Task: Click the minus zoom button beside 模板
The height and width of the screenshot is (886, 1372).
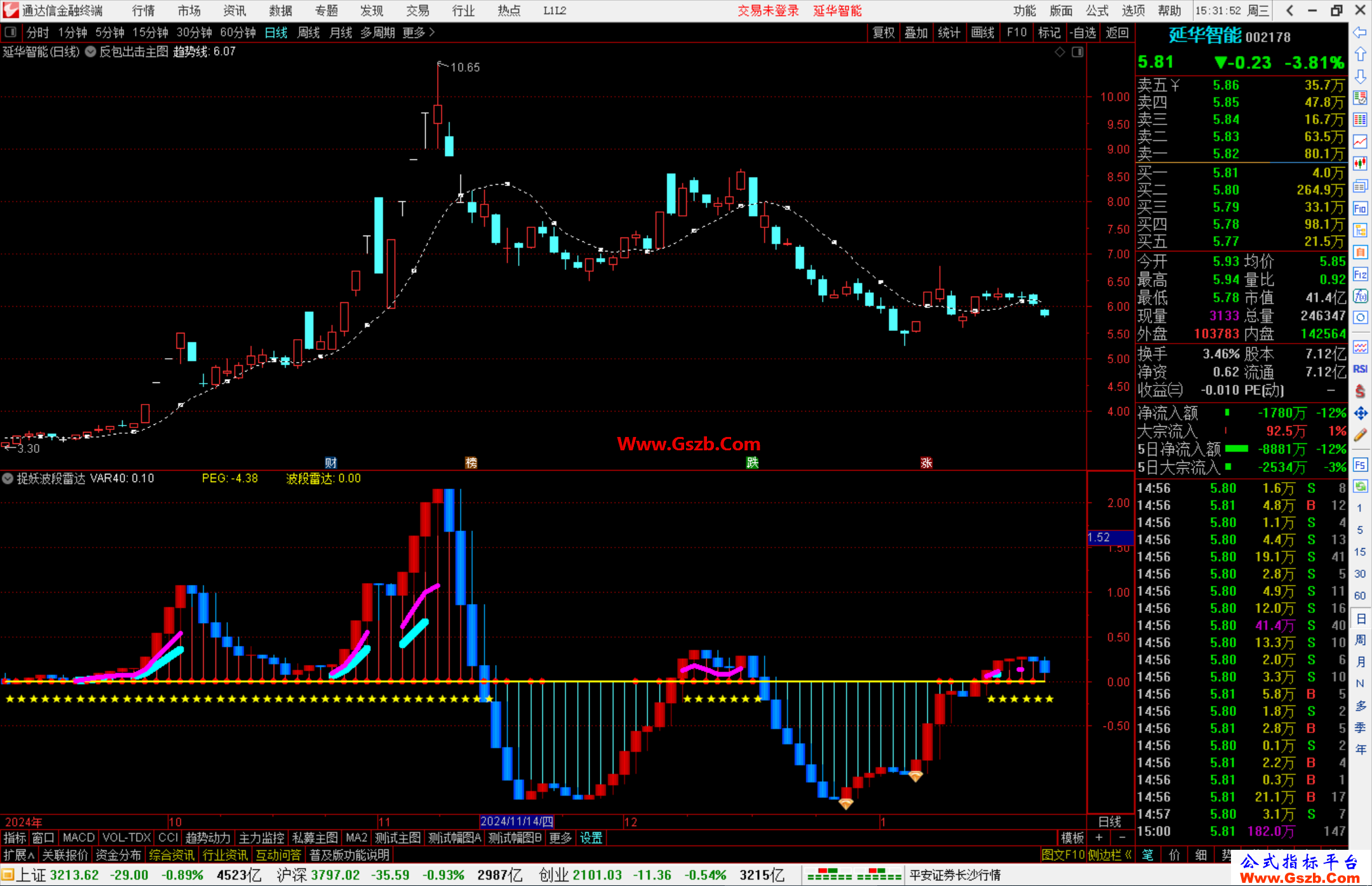Action: 1122,837
